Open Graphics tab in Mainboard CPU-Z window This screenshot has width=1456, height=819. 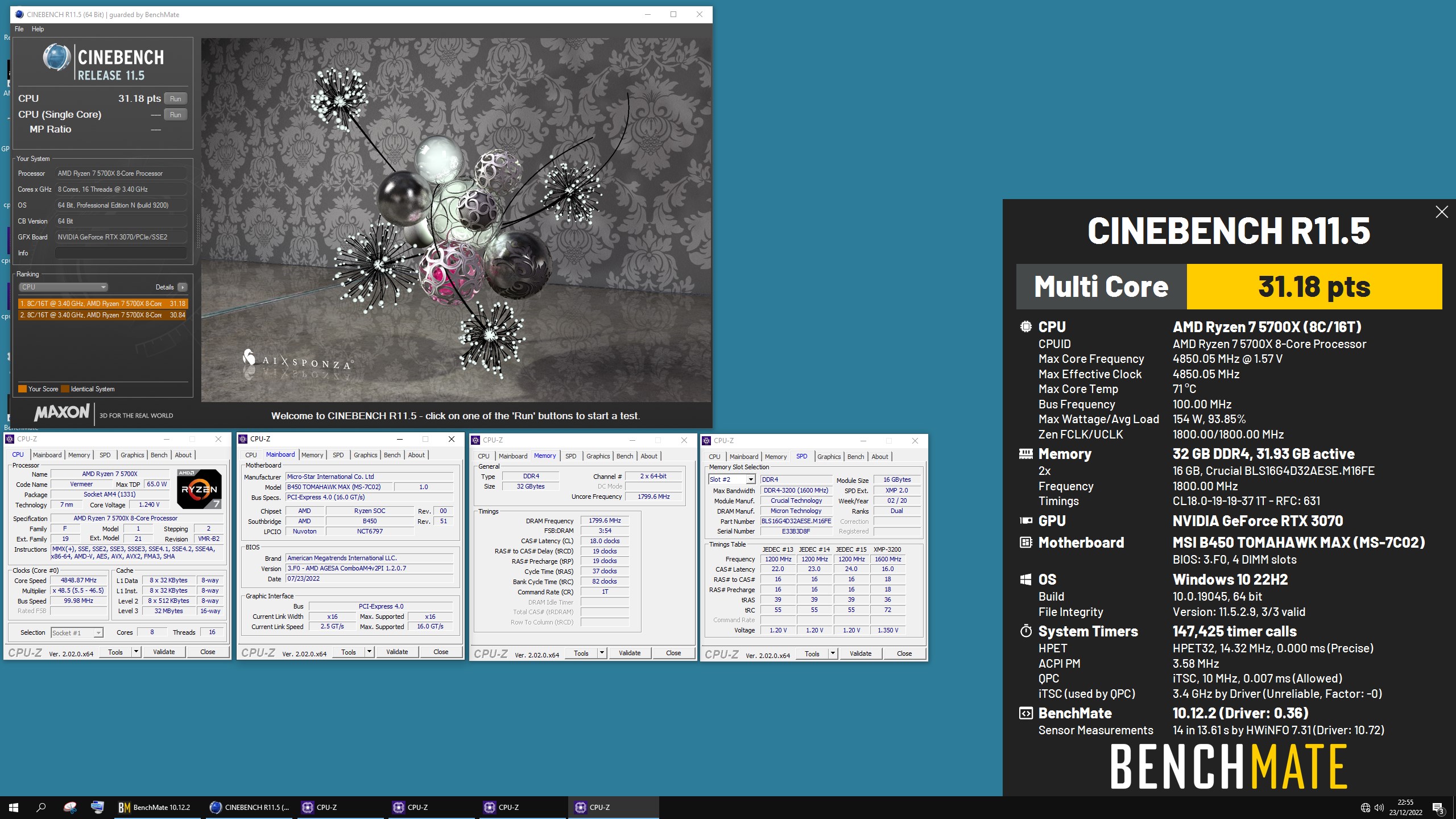tap(365, 455)
